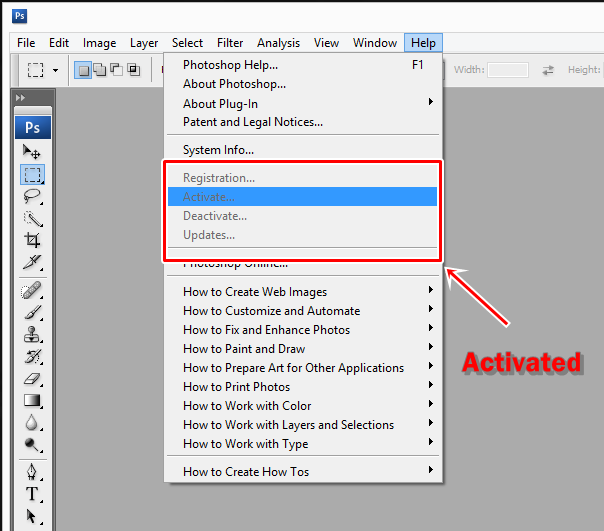Open the Window menu
Screen dimensions: 604x531
click(375, 43)
